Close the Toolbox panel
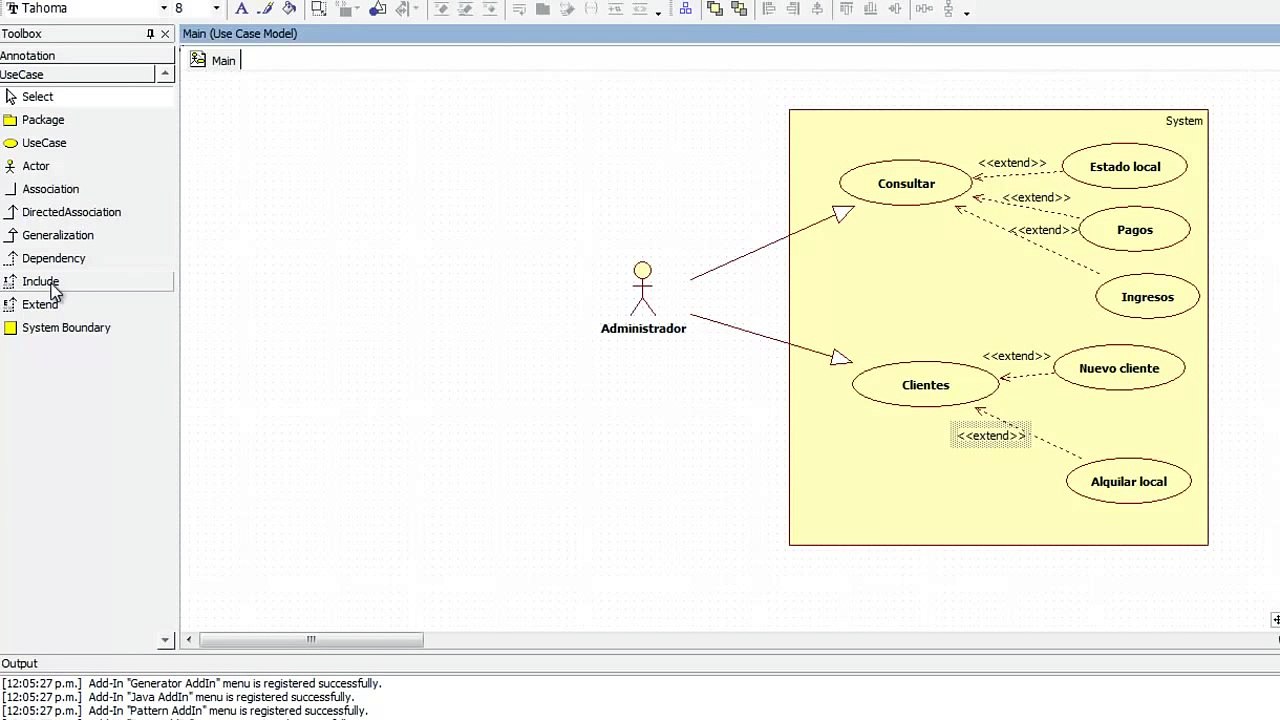This screenshot has height=720, width=1280. coord(165,34)
